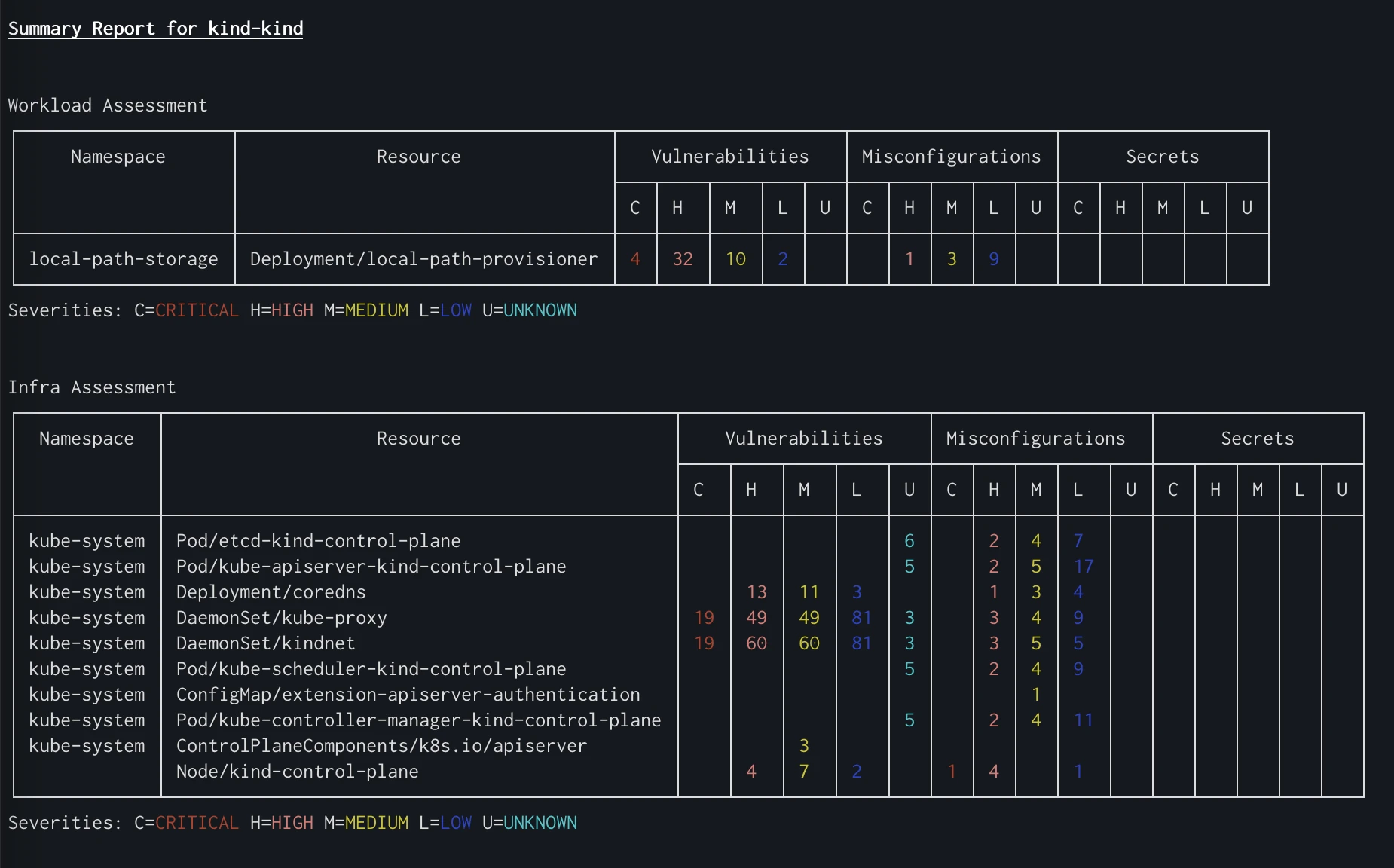
Task: Click 'Deployment/local-path-provisioner' resource cell
Action: coord(423,259)
